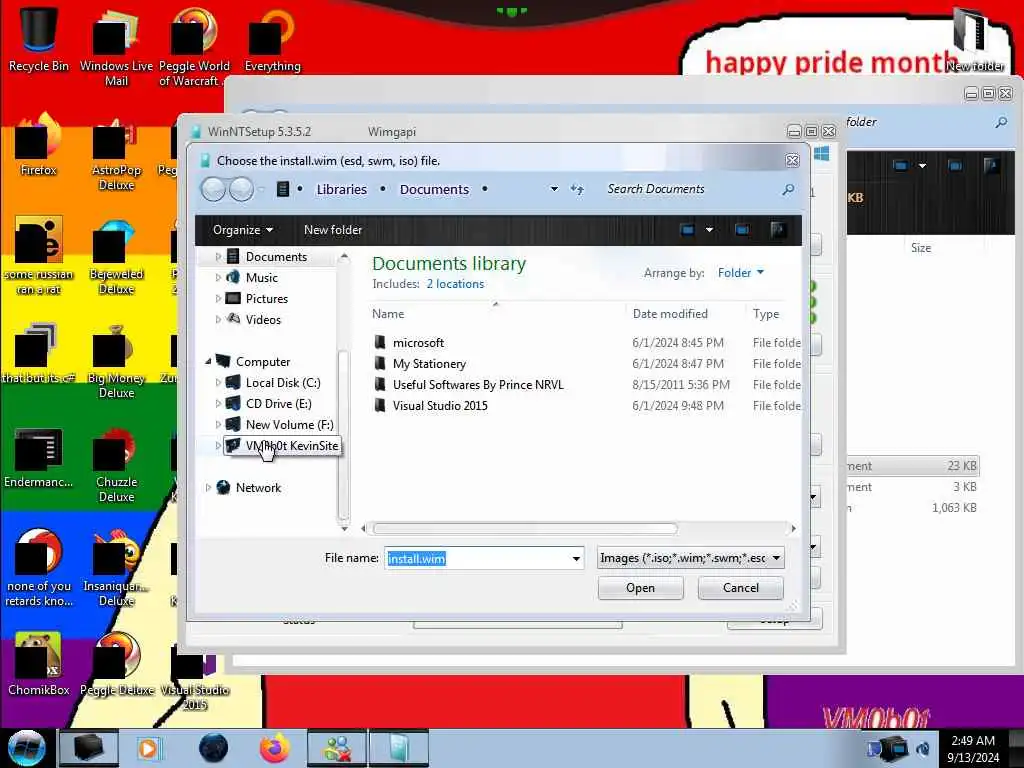This screenshot has width=1024, height=768.
Task: Click the search magnifier in Search Documents
Action: click(788, 189)
